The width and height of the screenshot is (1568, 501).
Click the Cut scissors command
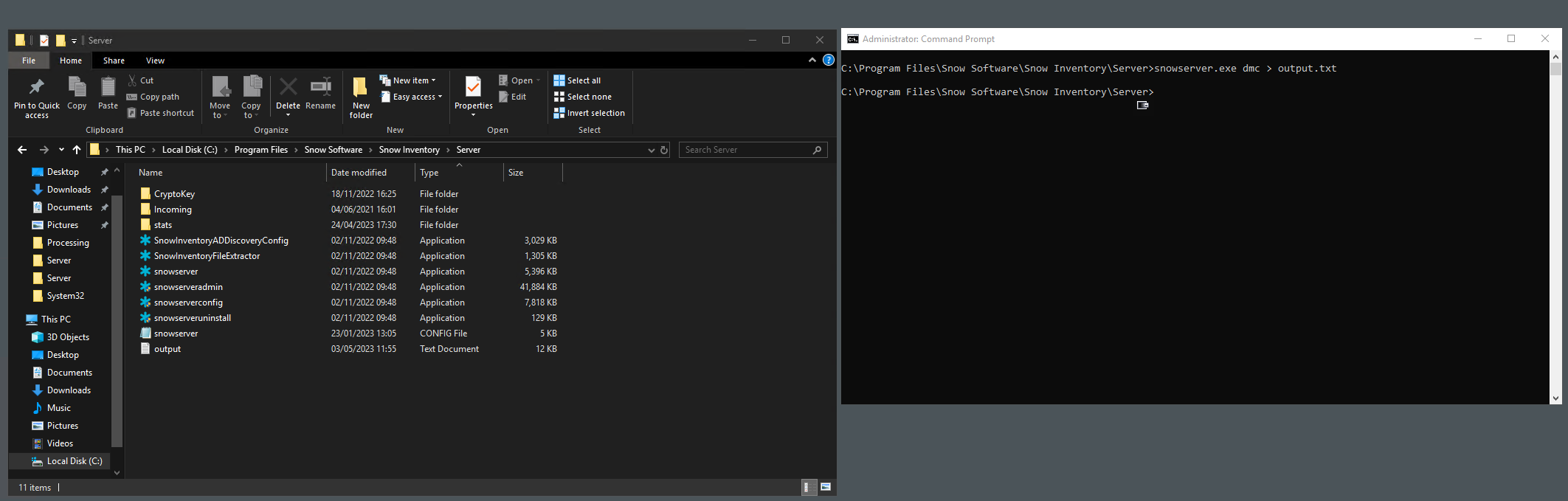[x=141, y=80]
